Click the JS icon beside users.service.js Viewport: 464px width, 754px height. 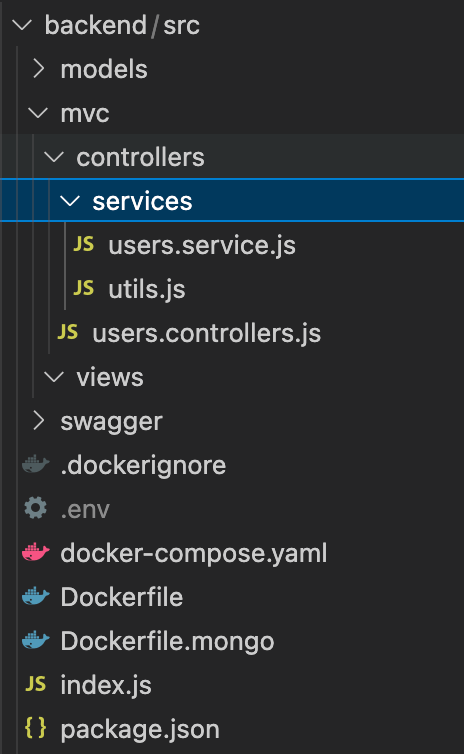tap(84, 244)
